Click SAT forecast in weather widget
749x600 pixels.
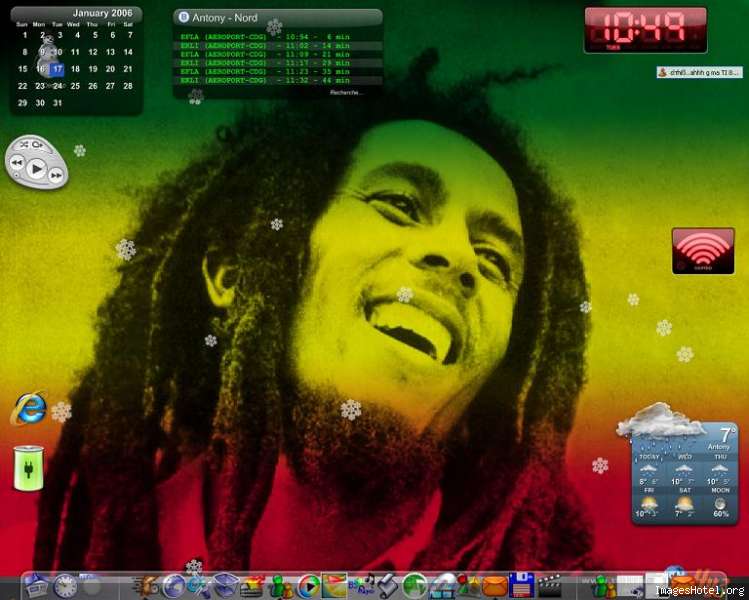(685, 503)
